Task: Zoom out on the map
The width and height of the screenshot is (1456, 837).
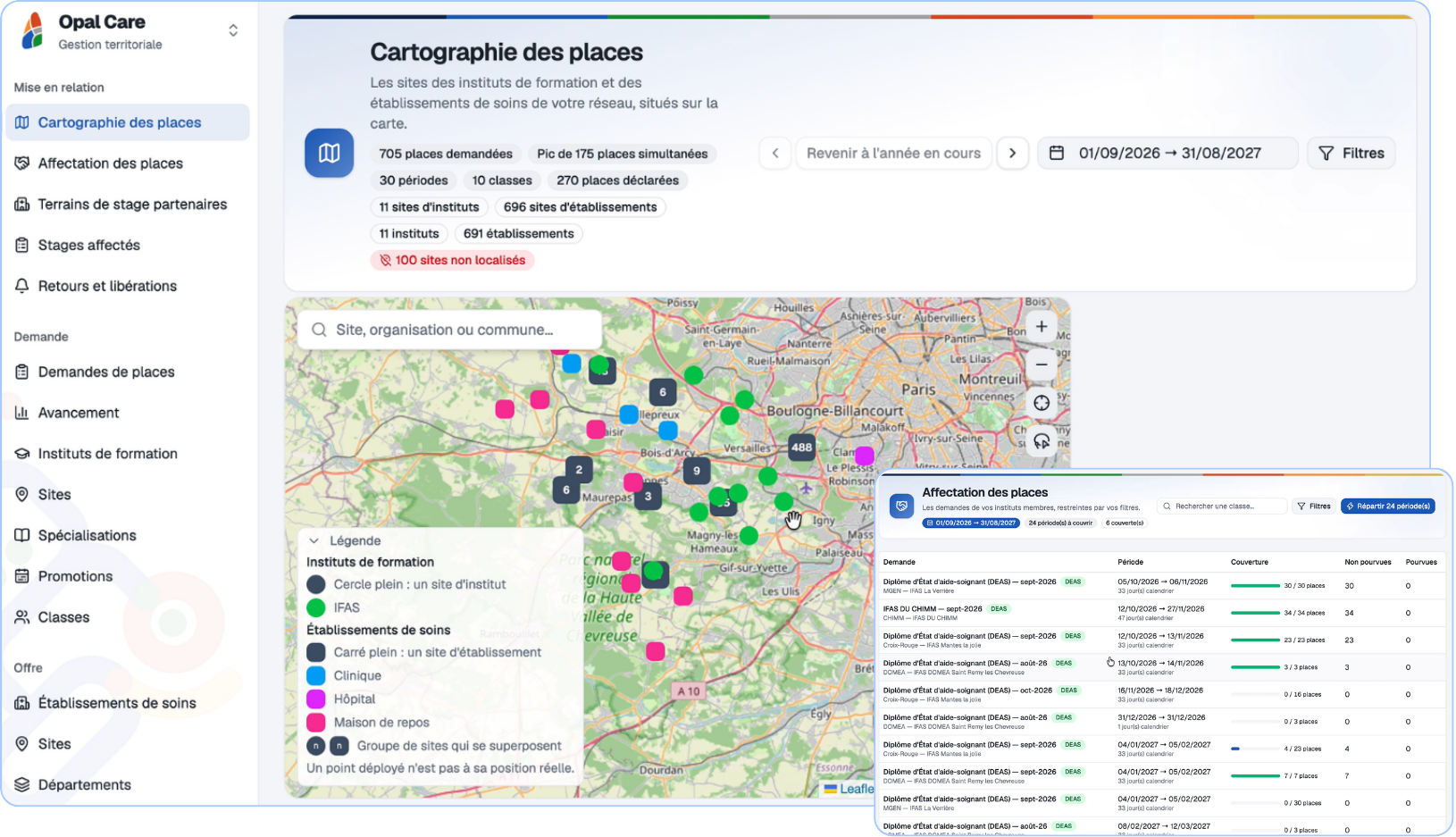Action: tap(1042, 364)
